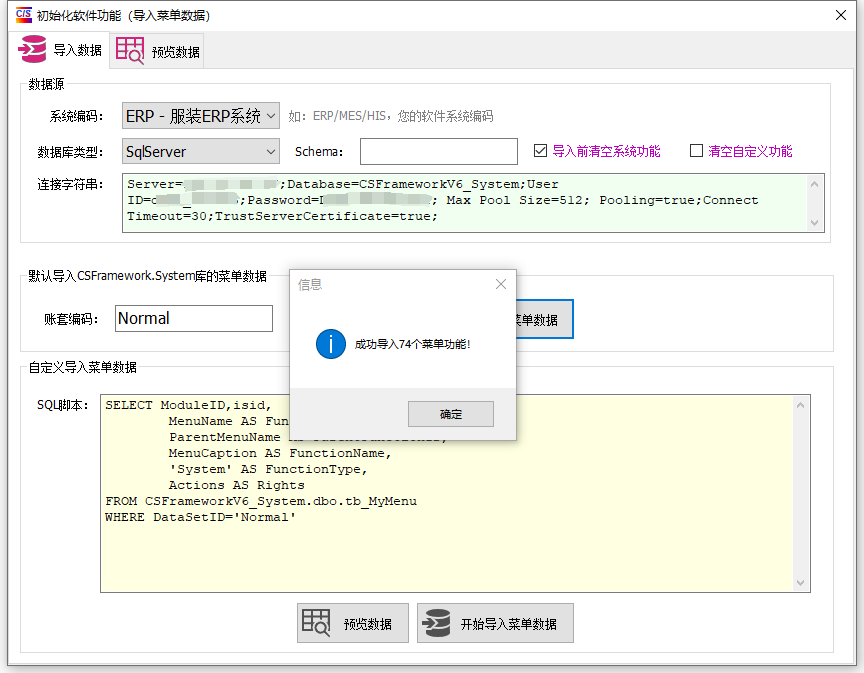Enable 清空自定义功能 checkbox

point(696,150)
